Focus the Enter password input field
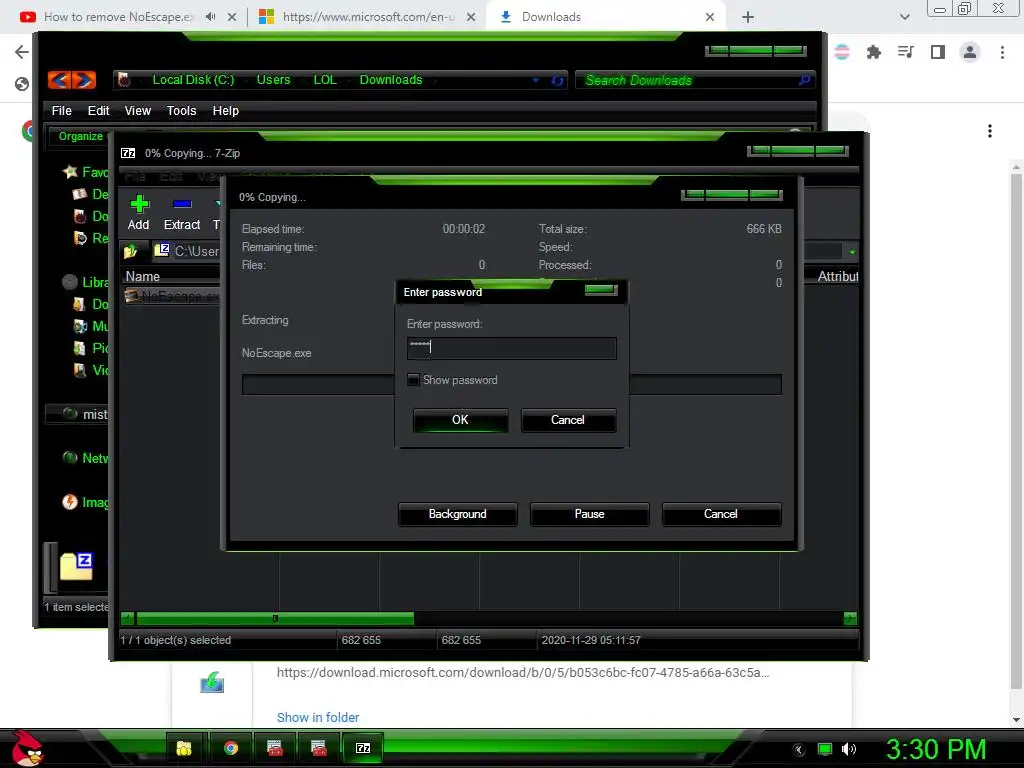 [511, 348]
